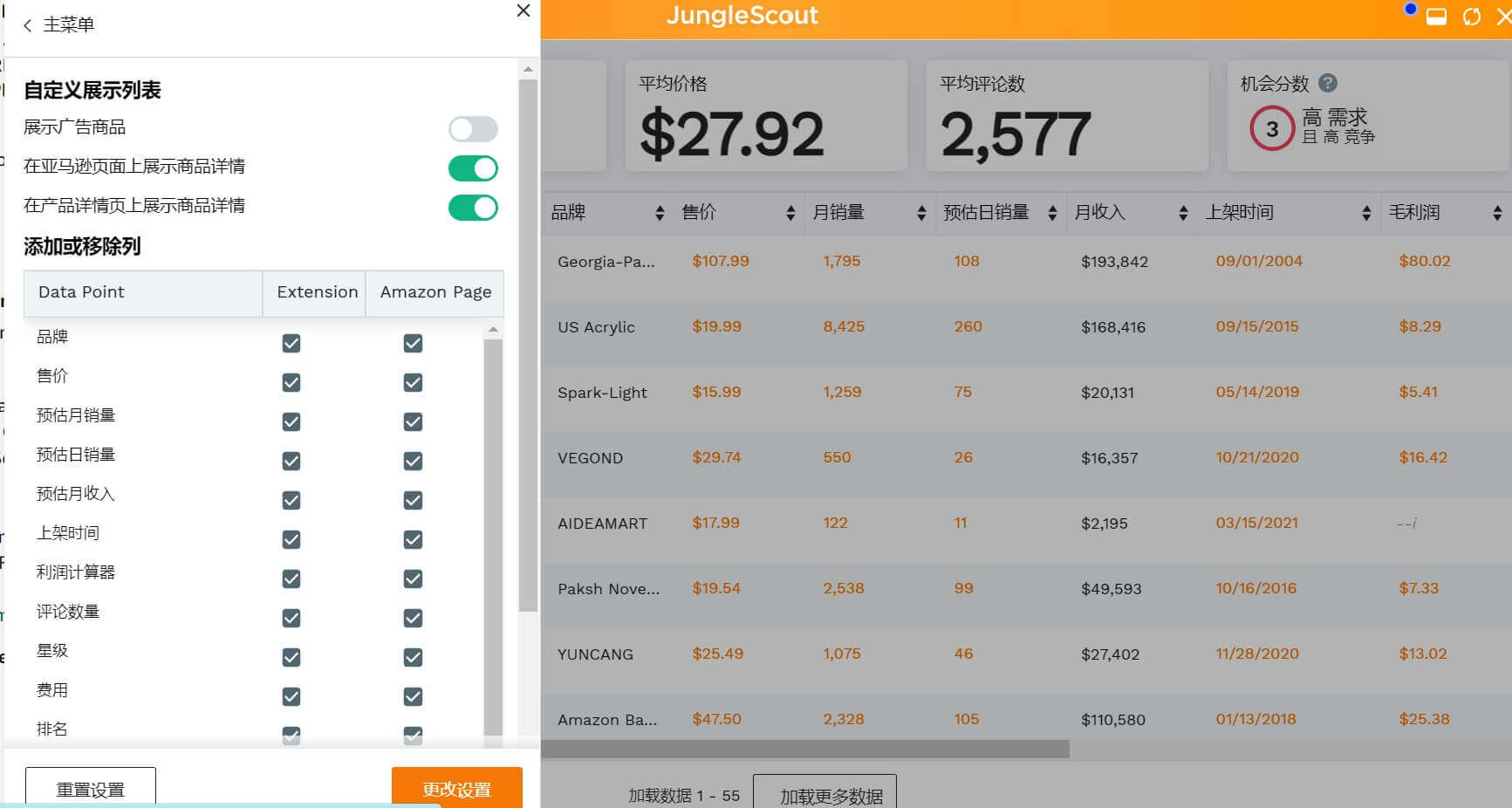The height and width of the screenshot is (808, 1512).
Task: Click the JungleScout logo title
Action: coord(742,16)
